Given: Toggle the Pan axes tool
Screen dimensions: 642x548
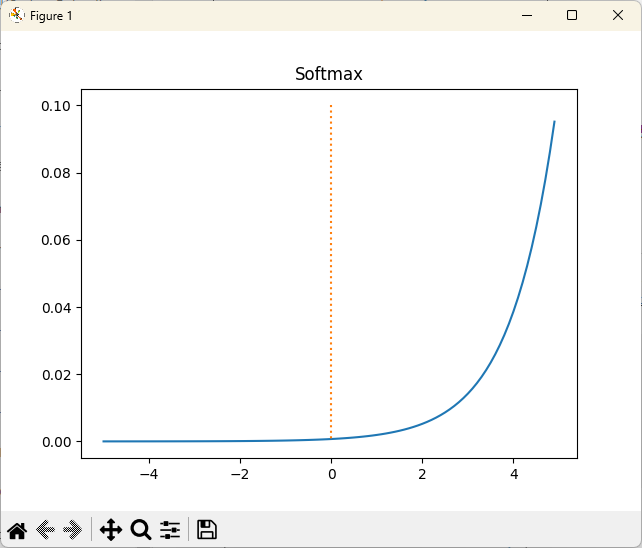Looking at the screenshot, I should coord(111,530).
